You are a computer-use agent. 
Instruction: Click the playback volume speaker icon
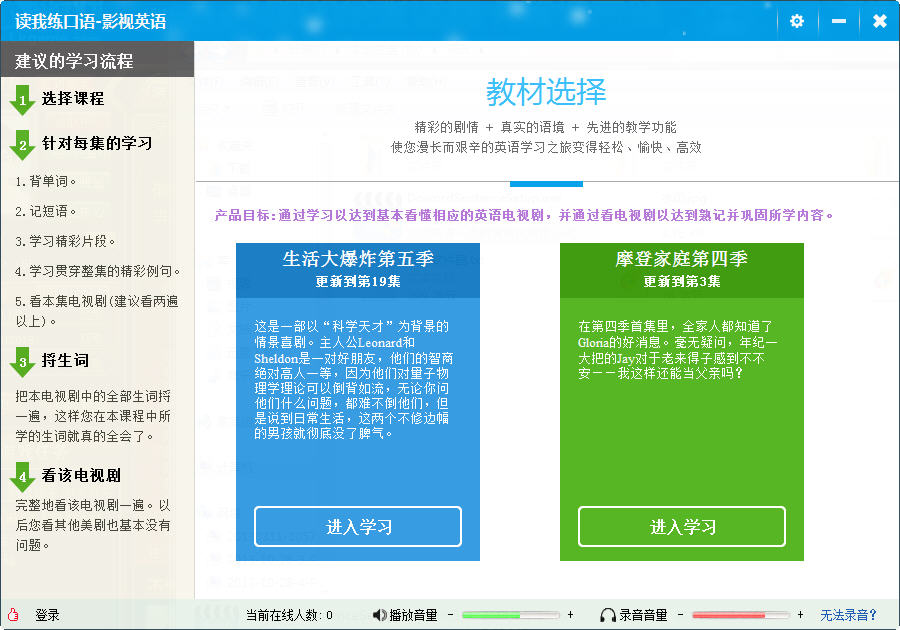(379, 615)
